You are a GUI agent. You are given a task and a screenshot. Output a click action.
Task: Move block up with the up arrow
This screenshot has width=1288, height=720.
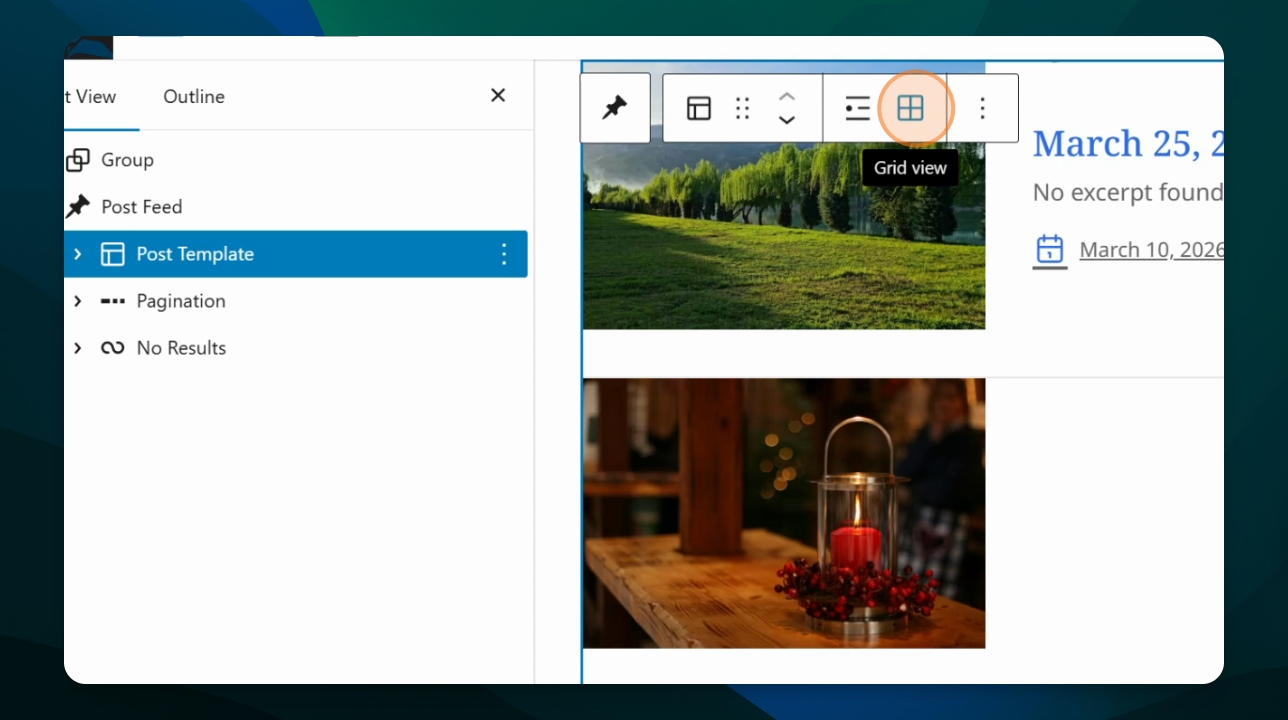(x=787, y=97)
